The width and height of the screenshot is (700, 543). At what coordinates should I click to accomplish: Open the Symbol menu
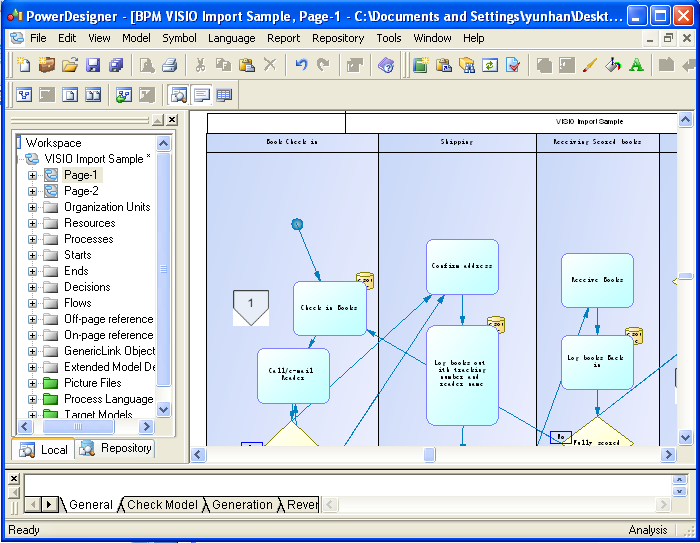pos(179,38)
